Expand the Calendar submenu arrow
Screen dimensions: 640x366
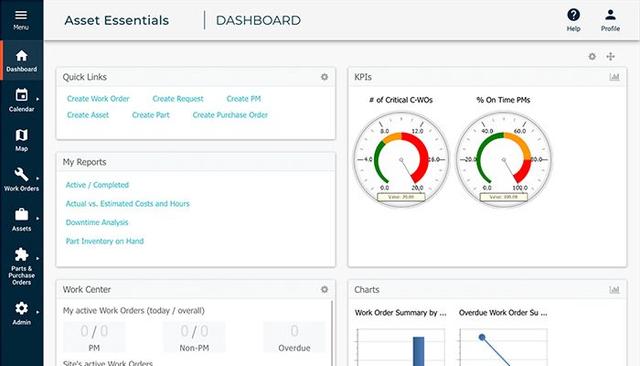tap(38, 99)
